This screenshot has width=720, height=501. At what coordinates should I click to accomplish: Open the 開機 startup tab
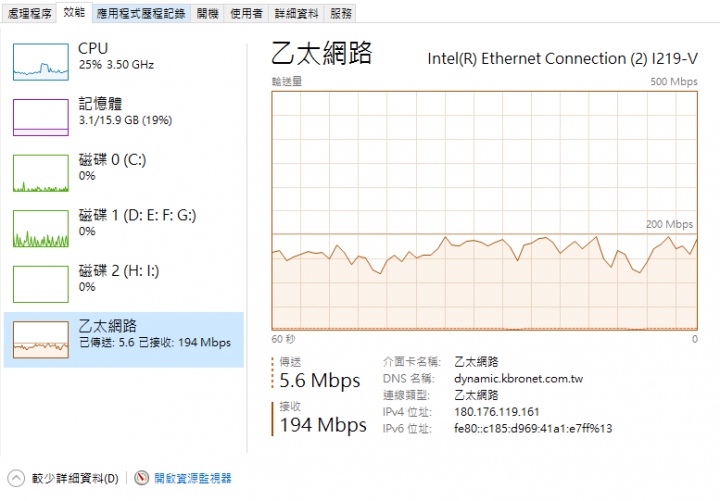pos(208,13)
